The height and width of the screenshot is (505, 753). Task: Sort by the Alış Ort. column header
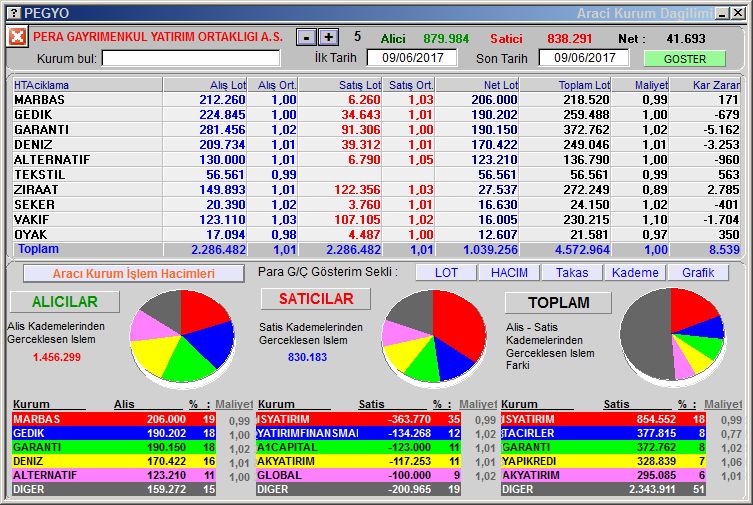(273, 85)
